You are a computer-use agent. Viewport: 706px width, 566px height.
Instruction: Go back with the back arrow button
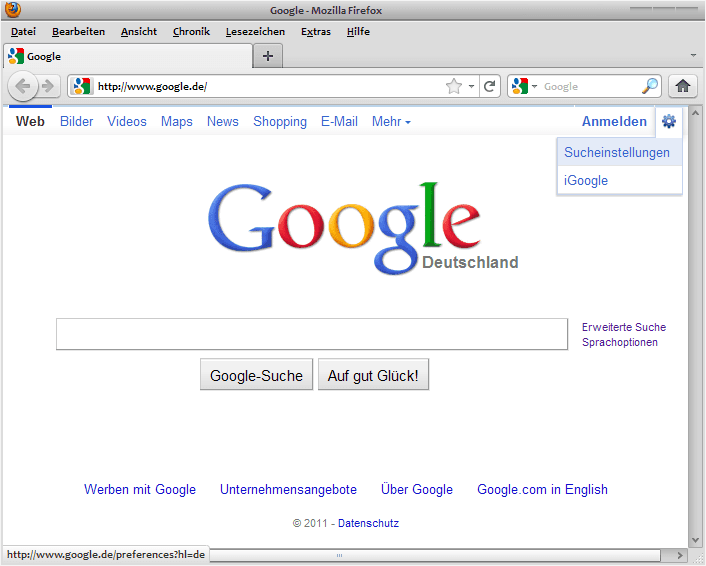click(x=23, y=86)
